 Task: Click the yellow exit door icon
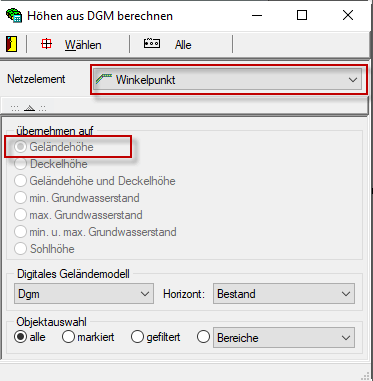click(12, 44)
